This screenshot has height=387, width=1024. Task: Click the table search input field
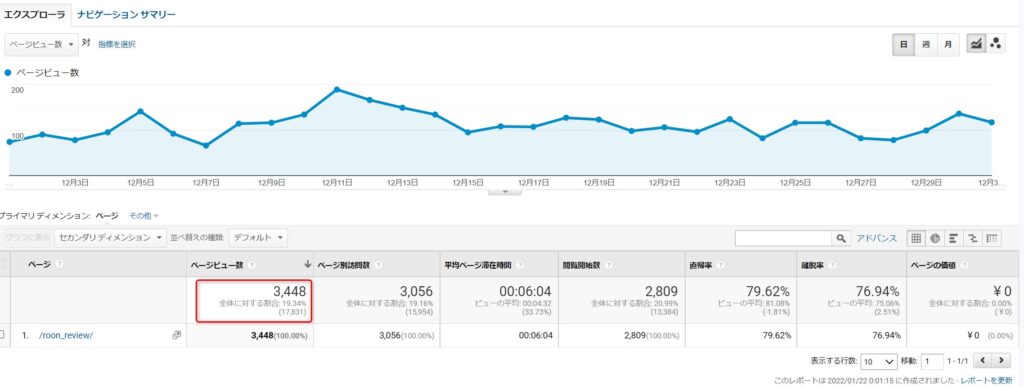coord(784,238)
